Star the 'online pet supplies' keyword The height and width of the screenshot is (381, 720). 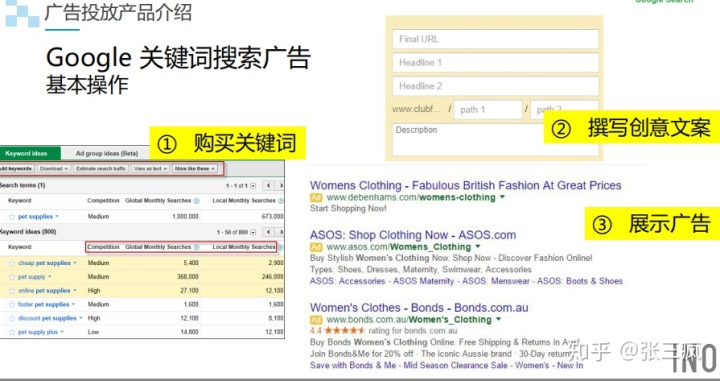pyautogui.click(x=12, y=291)
